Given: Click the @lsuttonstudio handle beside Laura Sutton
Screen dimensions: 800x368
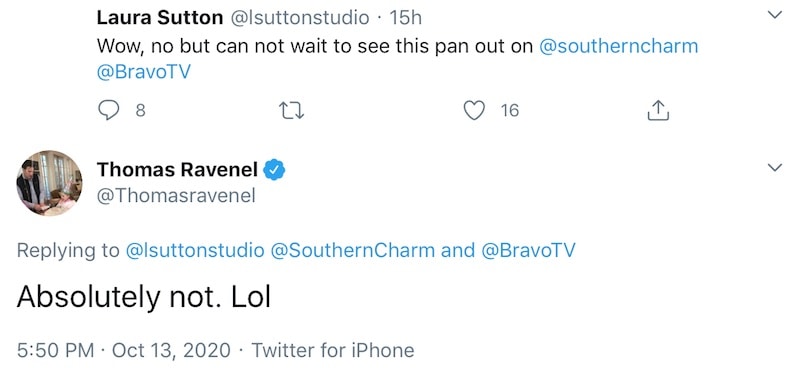Looking at the screenshot, I should coord(301,18).
